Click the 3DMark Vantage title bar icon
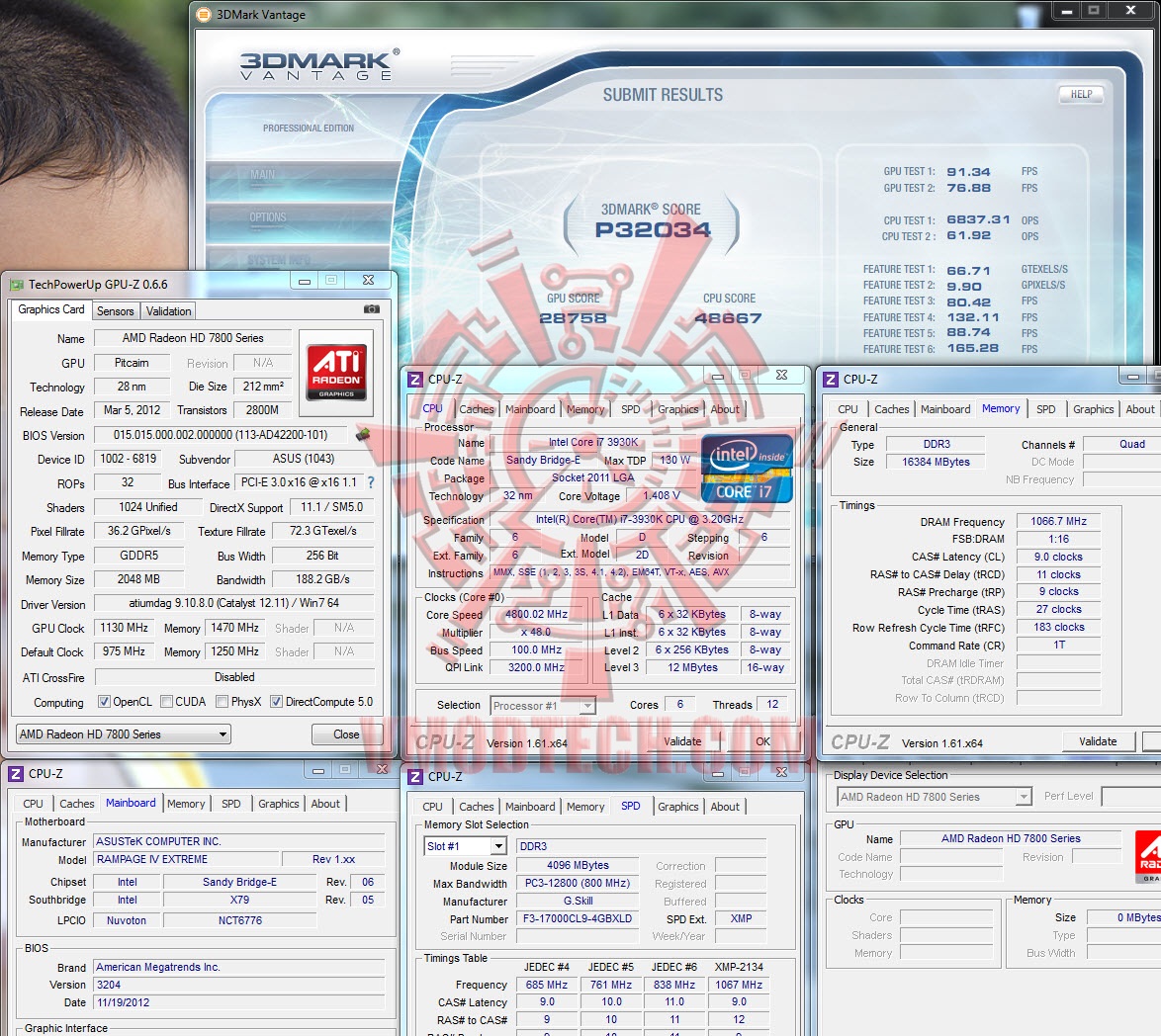 click(204, 14)
